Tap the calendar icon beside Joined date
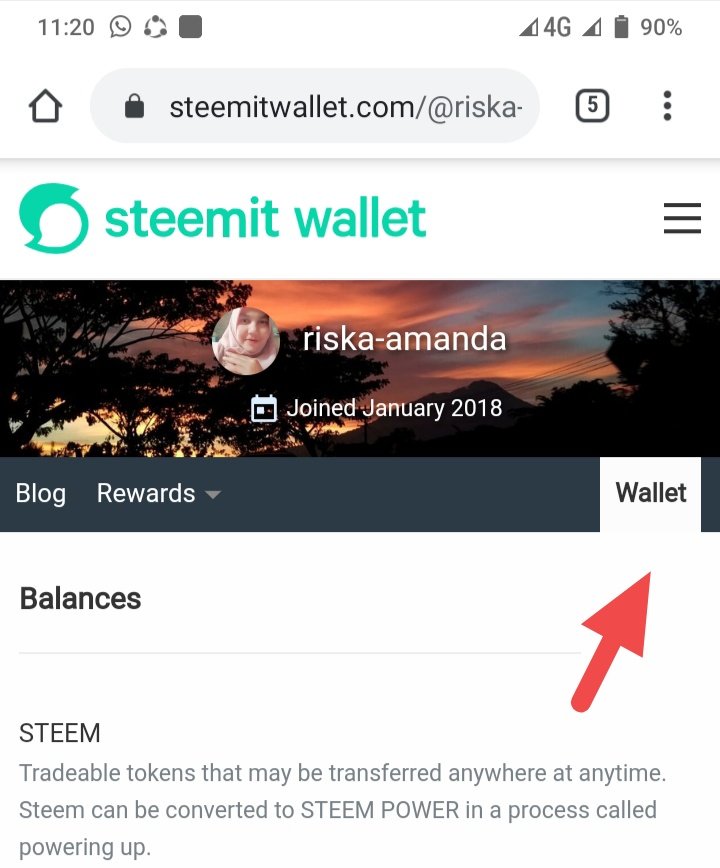The height and width of the screenshot is (868, 720). [x=264, y=409]
